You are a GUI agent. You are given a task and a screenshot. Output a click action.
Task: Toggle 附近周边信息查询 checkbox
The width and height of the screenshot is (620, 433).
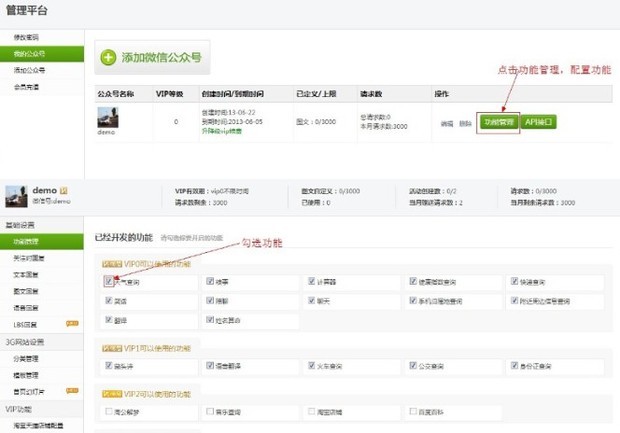[x=514, y=301]
